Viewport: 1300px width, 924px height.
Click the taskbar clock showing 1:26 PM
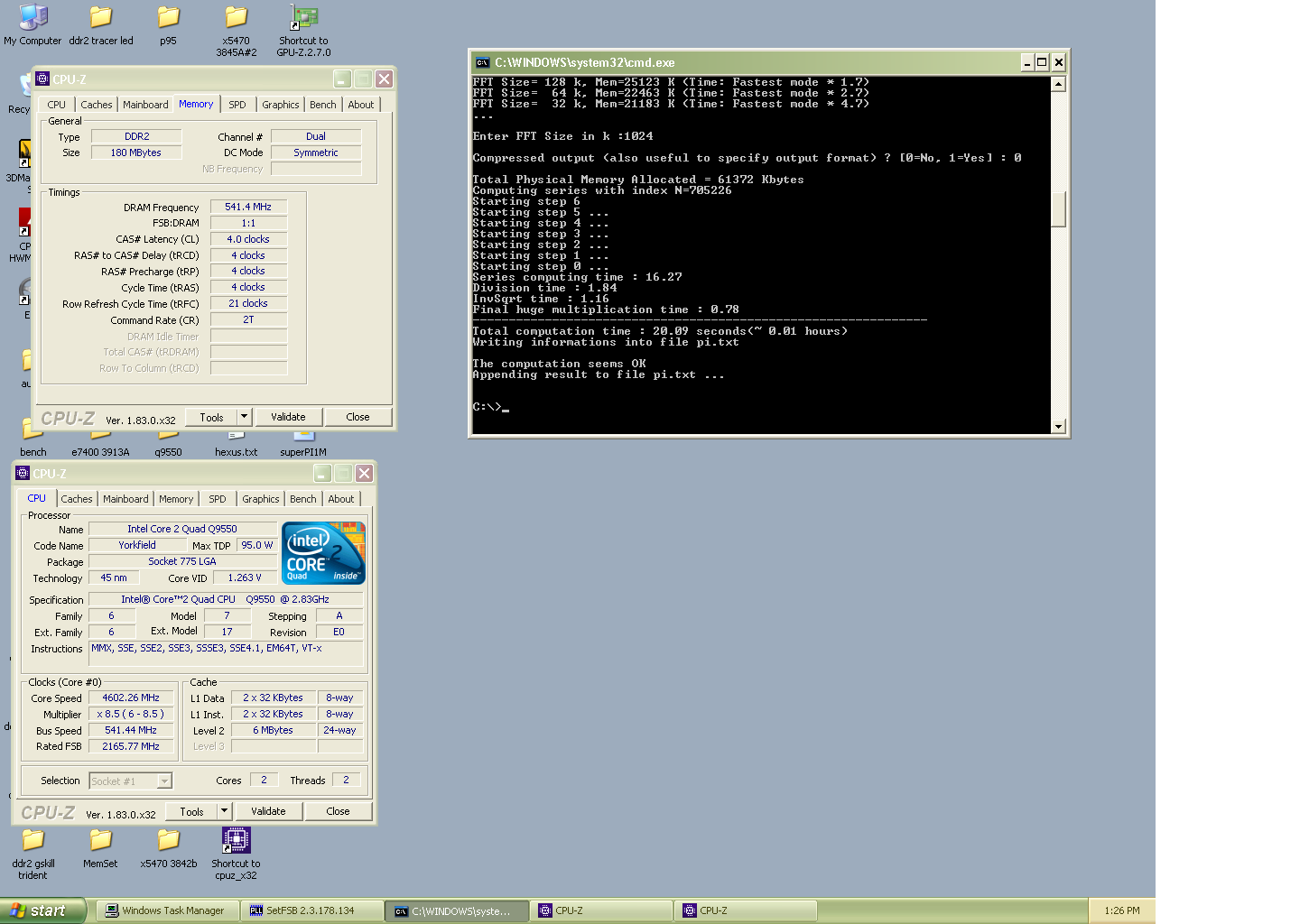tap(1122, 910)
